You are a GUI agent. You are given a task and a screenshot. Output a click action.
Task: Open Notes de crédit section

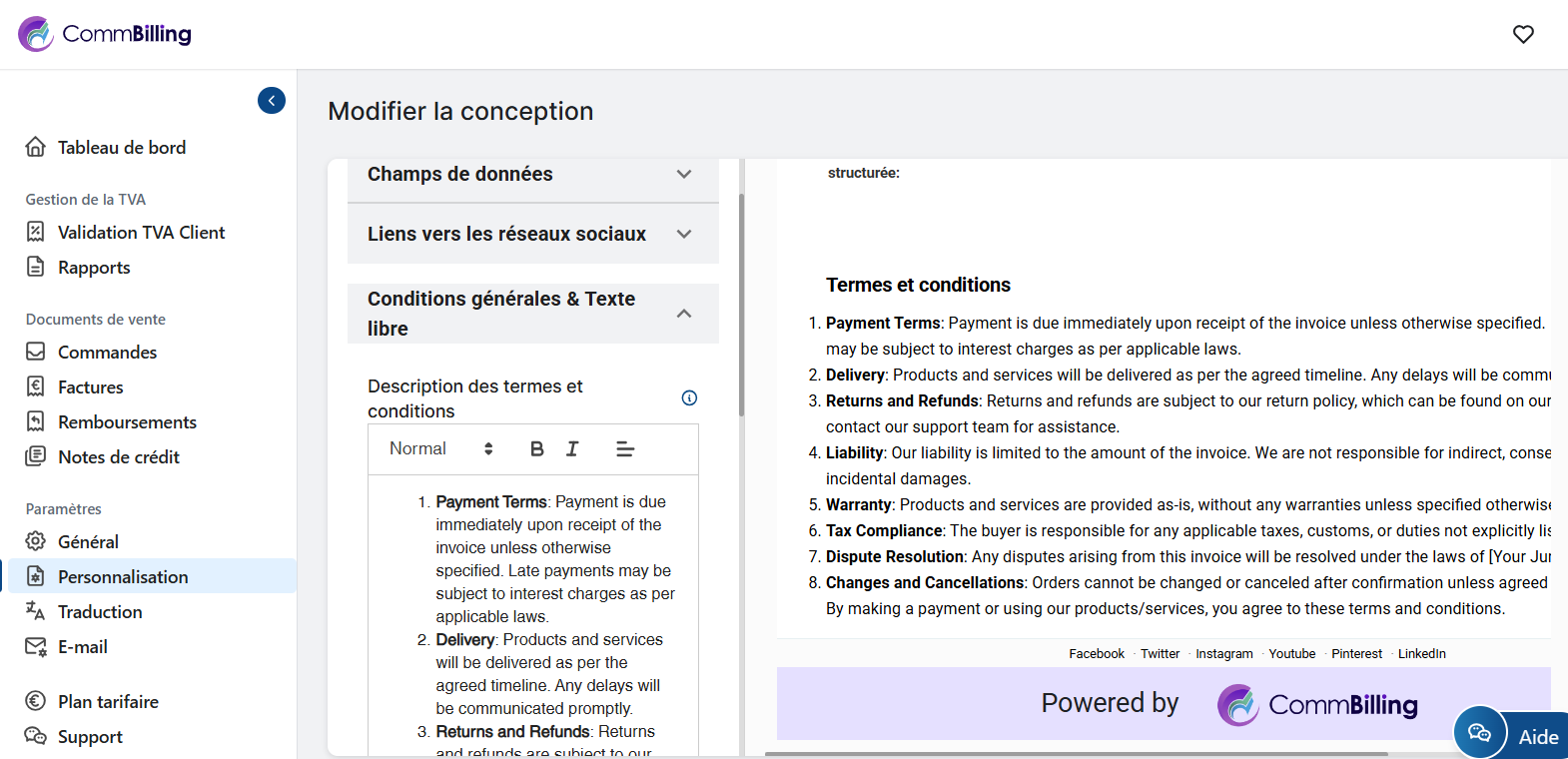coord(118,457)
